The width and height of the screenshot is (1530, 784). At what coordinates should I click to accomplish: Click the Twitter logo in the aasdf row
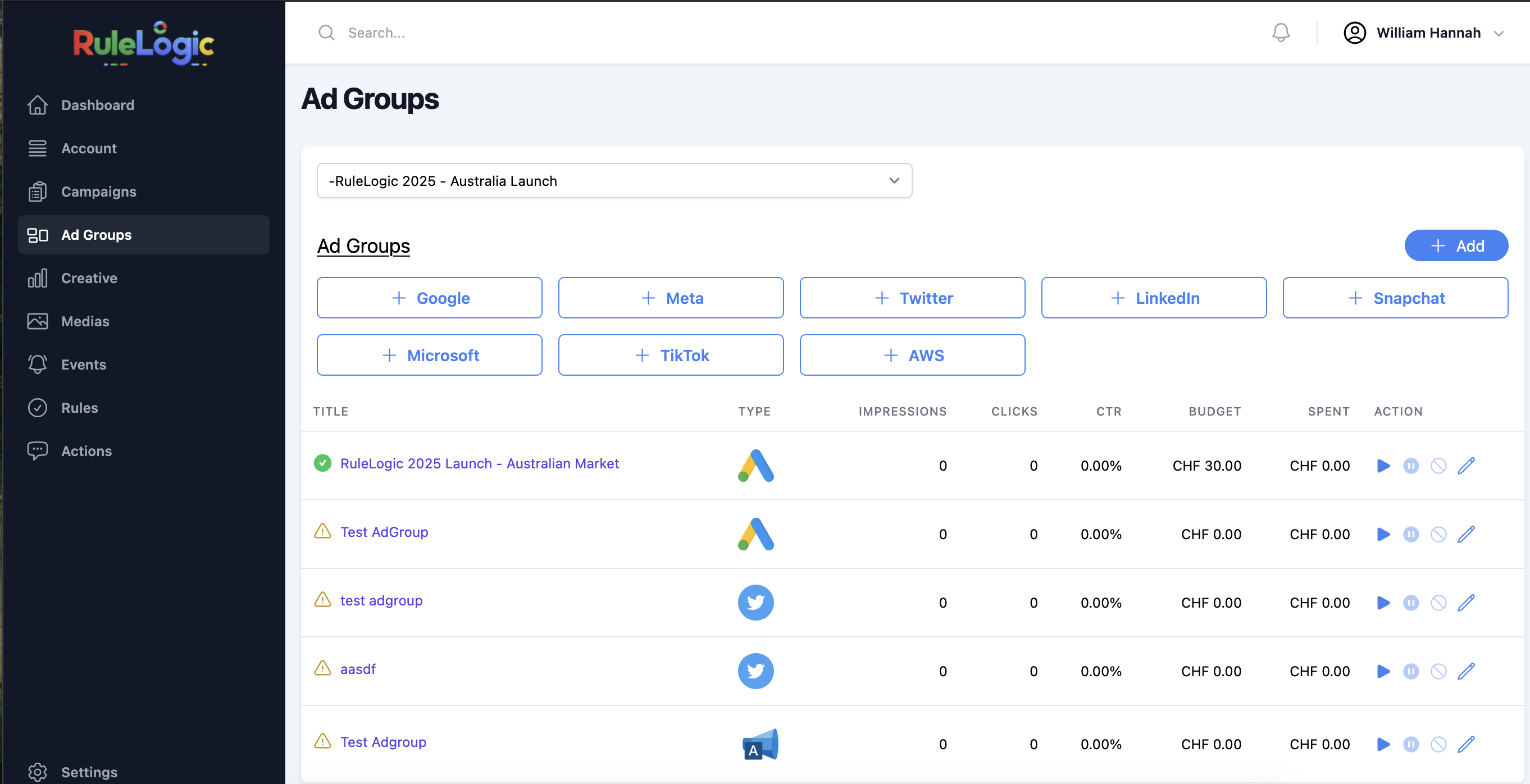(755, 671)
